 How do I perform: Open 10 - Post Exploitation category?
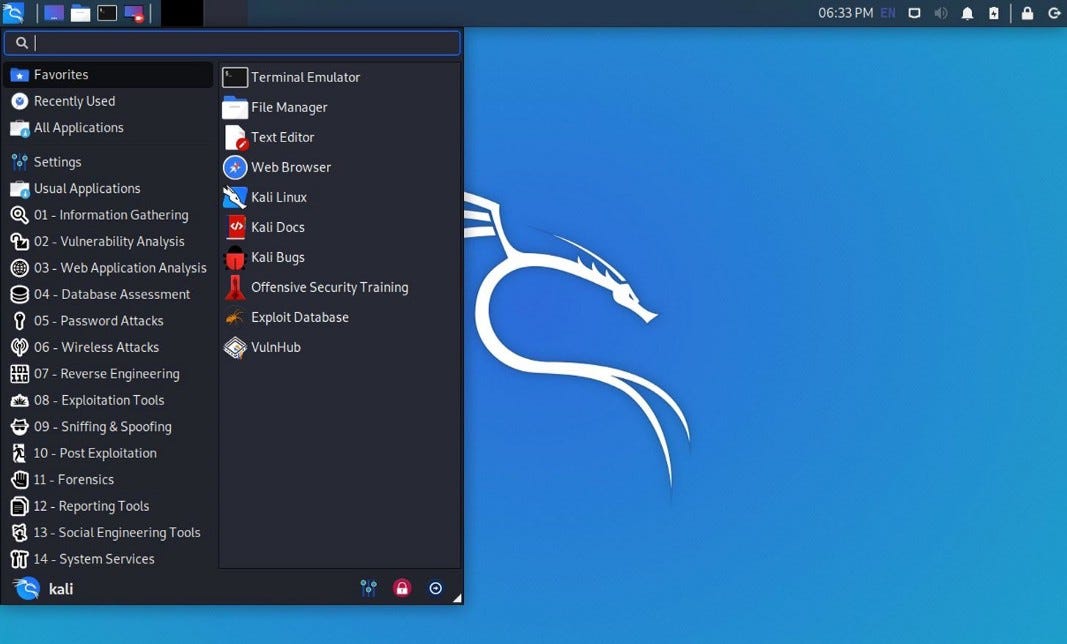tap(108, 453)
